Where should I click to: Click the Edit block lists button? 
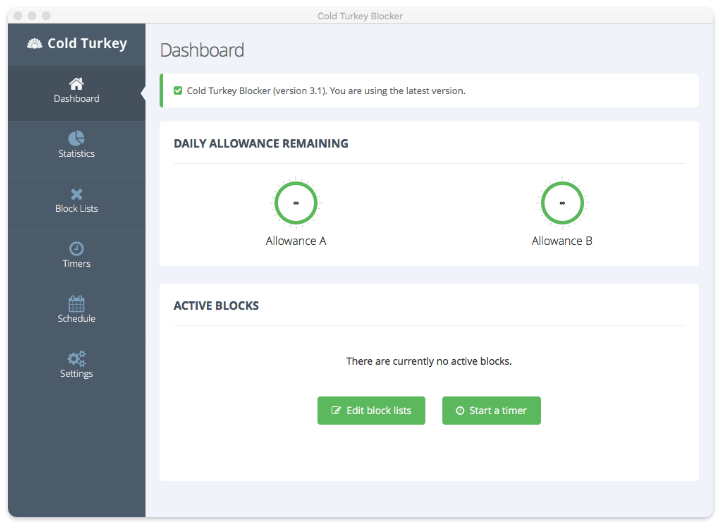(371, 411)
